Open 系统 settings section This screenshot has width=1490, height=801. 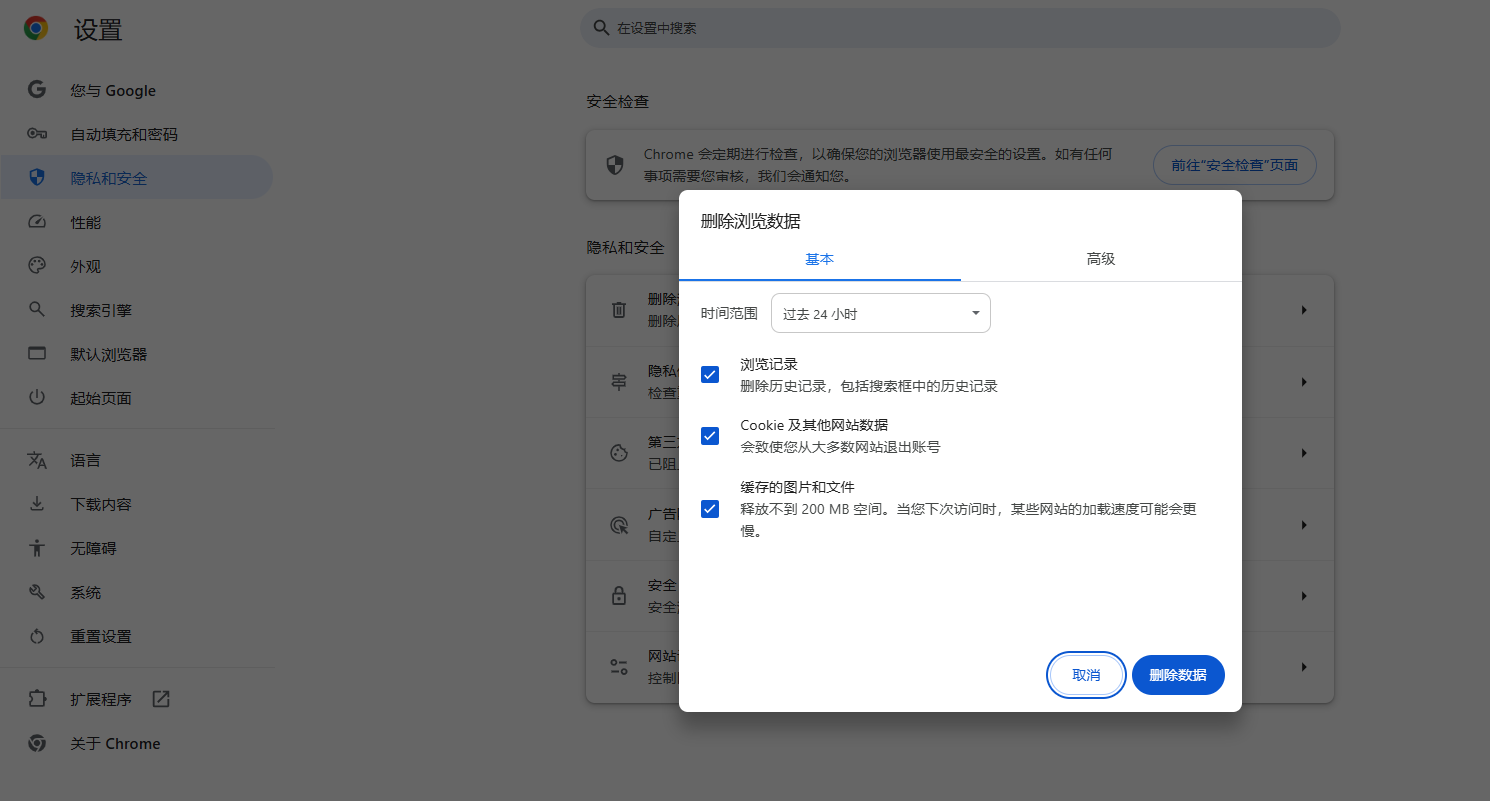(136, 592)
